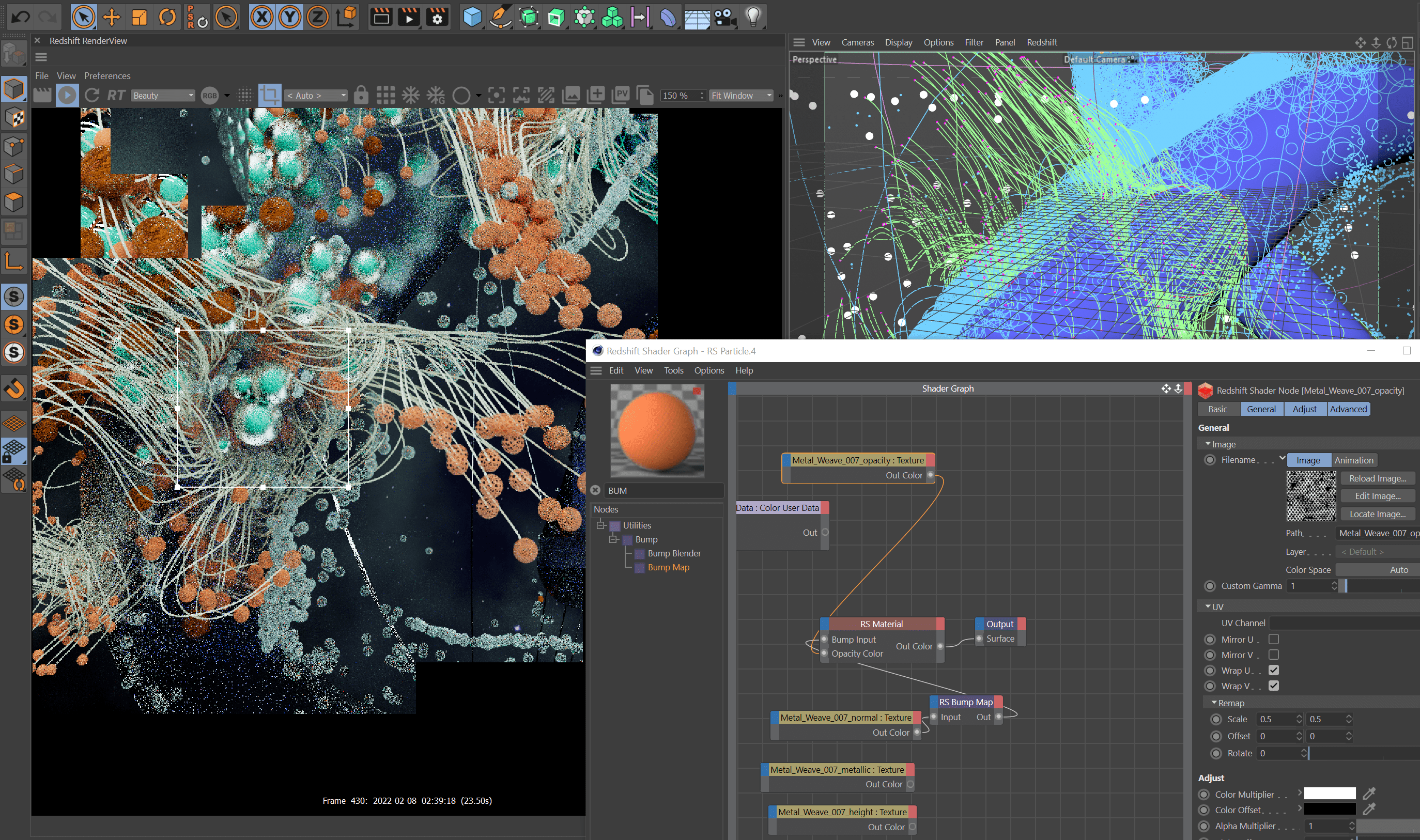
Task: Open viewport Display menu
Action: click(x=899, y=42)
